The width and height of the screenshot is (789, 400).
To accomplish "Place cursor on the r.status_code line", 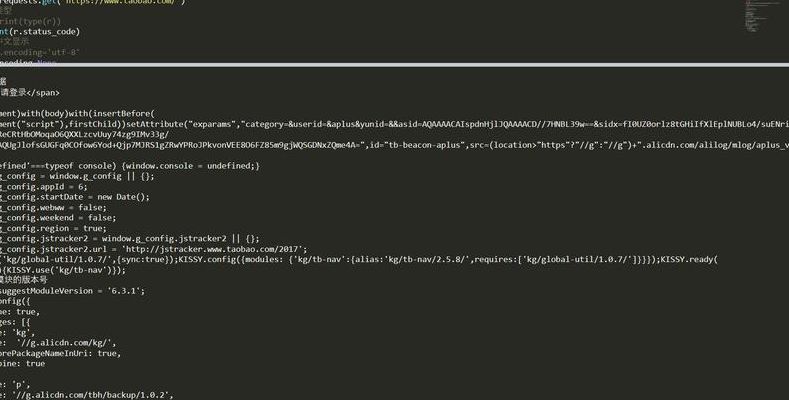I will tap(40, 32).
